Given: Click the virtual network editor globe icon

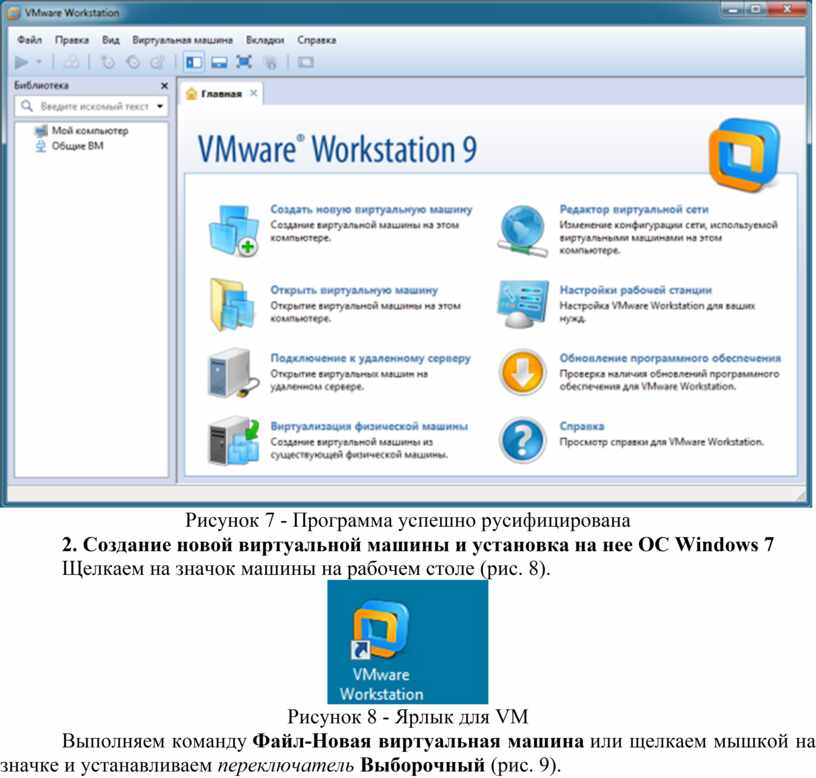Looking at the screenshot, I should pos(522,231).
